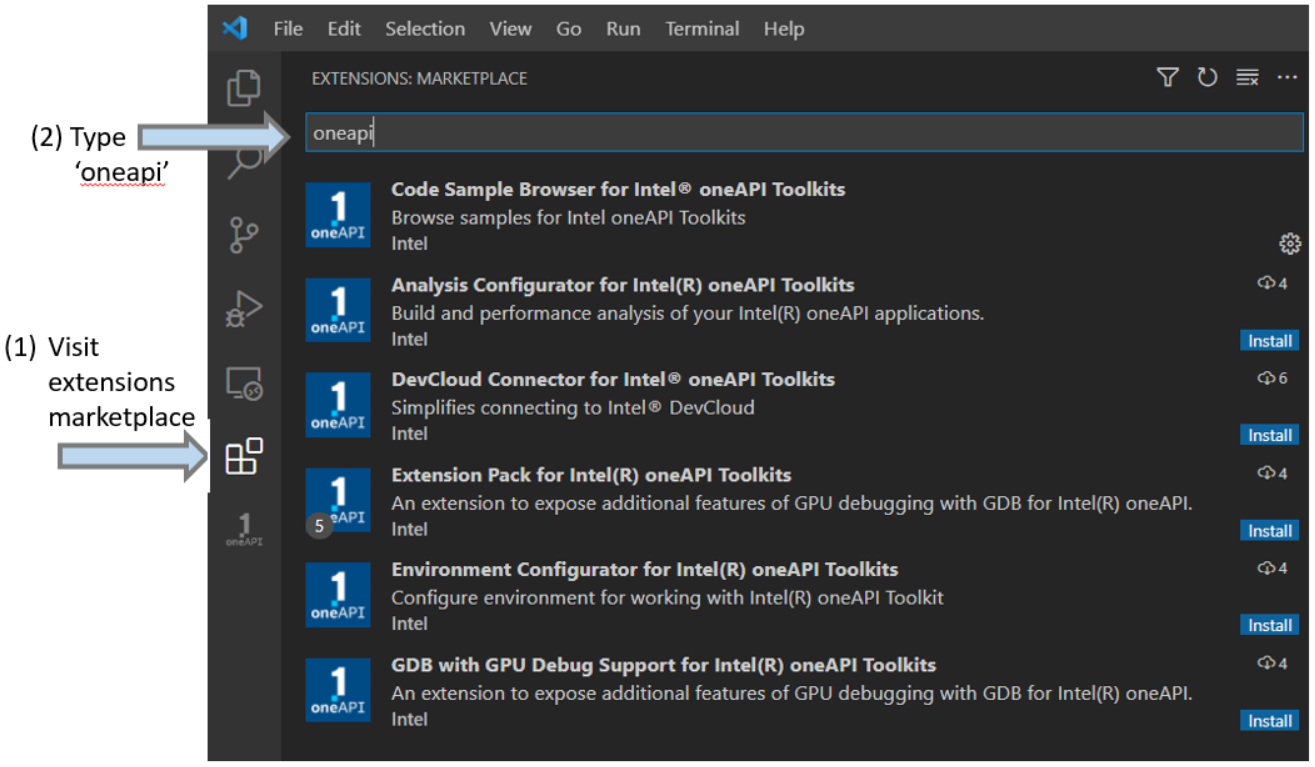Click 'Simplifies connecting to Intel DevCloud' description
This screenshot has width=1315, height=767.
coord(573,408)
